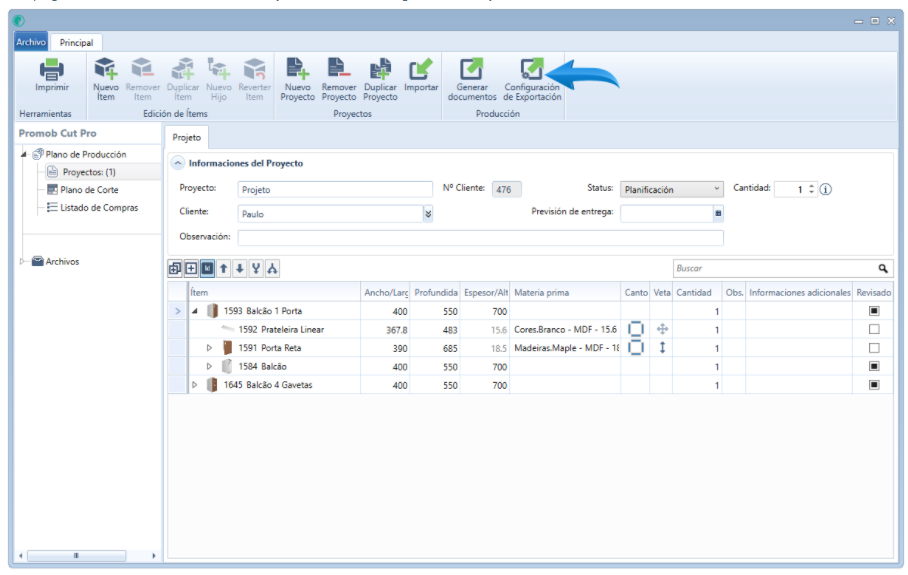
Task: Toggle Revisado for 1645 Balcão 4 Gavetas
Action: pos(874,384)
